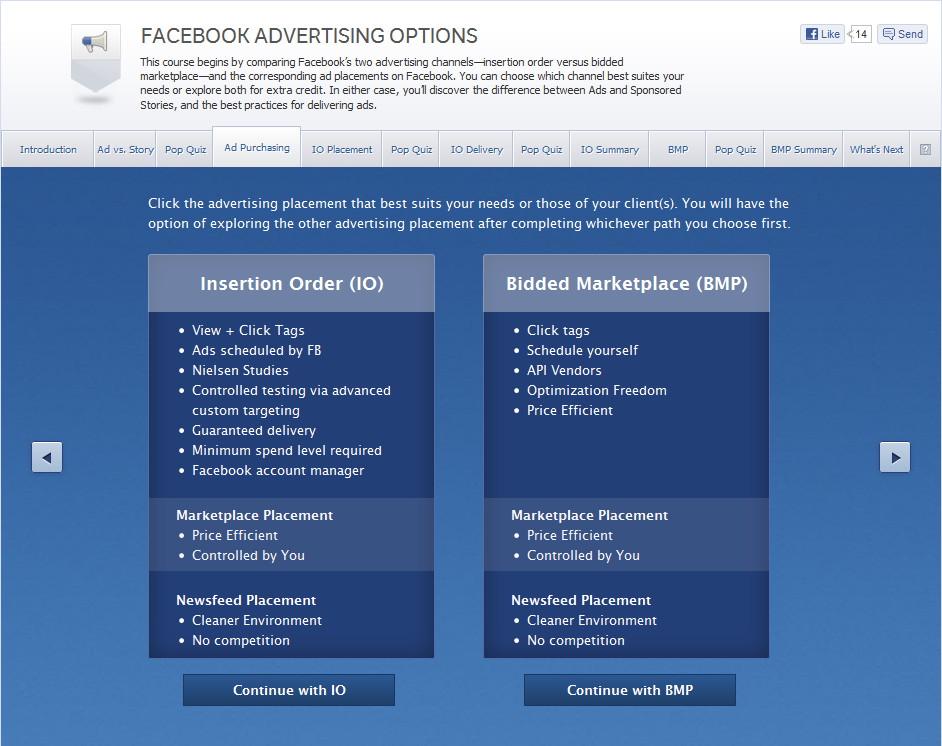Viewport: 942px width, 746px height.
Task: Click the 'API Vendors' bullet
Action: click(x=564, y=371)
